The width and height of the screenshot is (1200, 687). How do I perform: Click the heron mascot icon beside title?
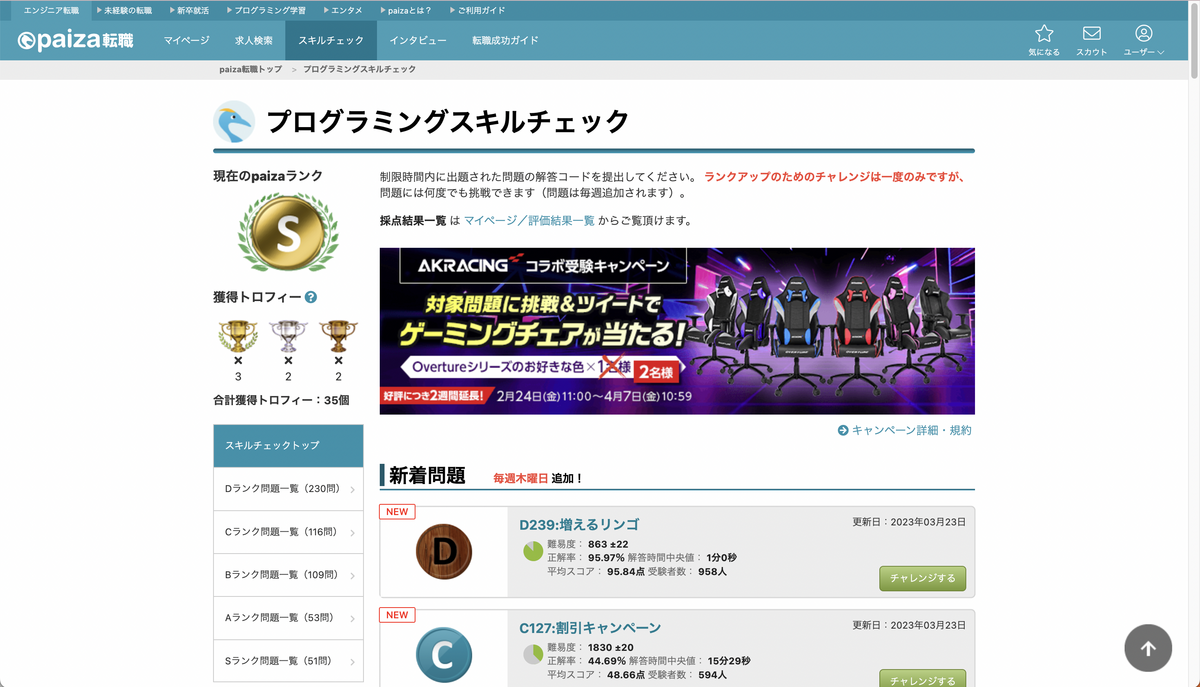[x=234, y=122]
